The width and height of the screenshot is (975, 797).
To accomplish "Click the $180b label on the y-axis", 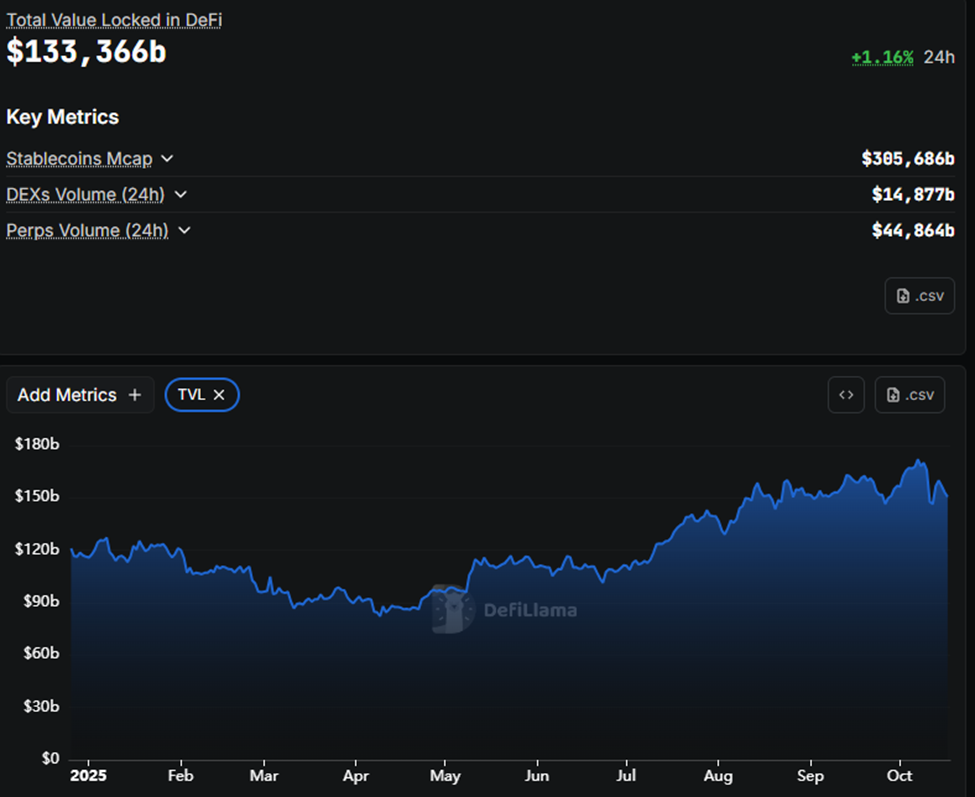I will pyautogui.click(x=37, y=444).
